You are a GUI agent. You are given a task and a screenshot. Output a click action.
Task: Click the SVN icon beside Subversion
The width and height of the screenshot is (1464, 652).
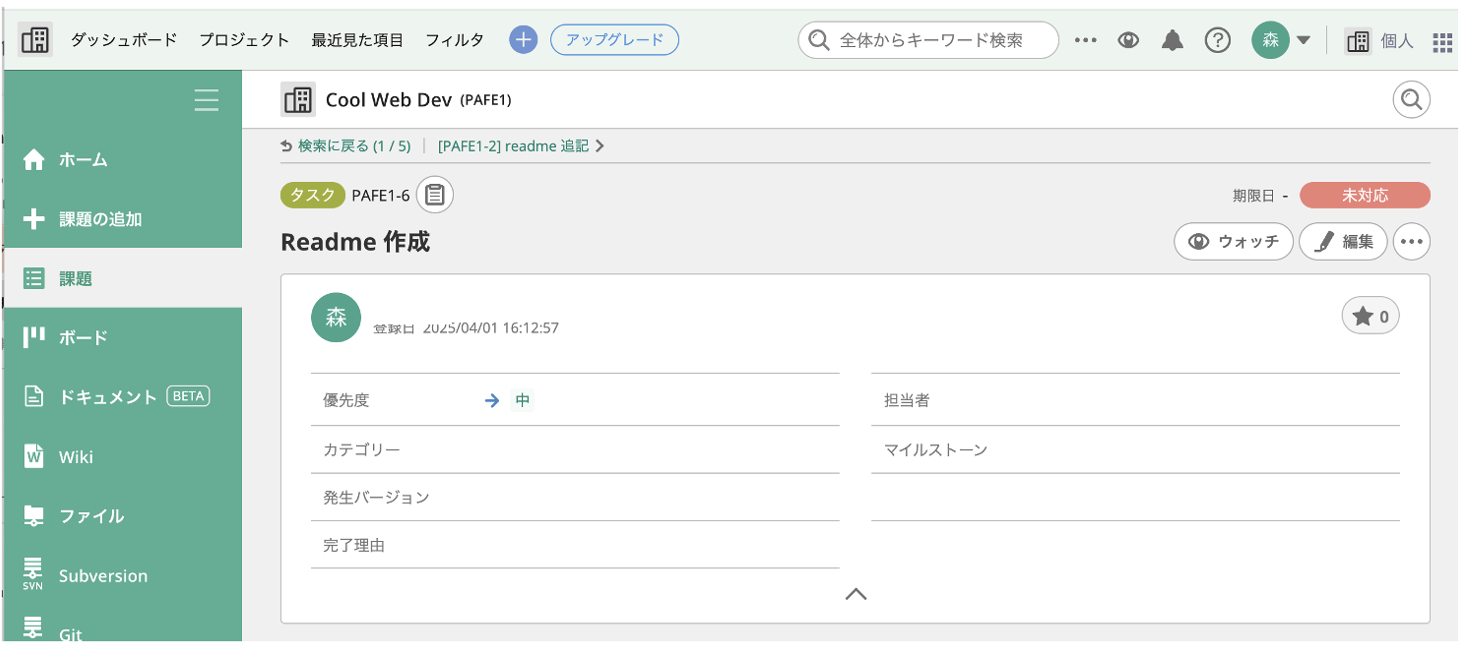pyautogui.click(x=33, y=575)
